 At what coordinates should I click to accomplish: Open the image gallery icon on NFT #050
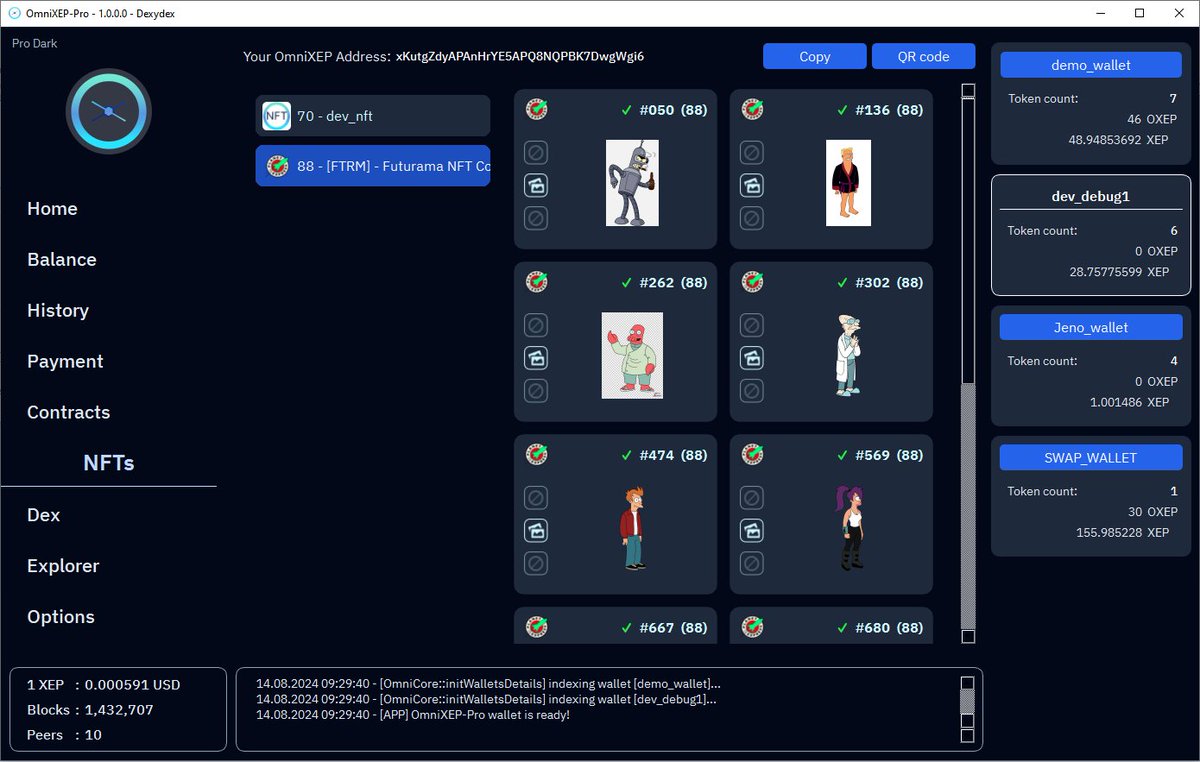pyautogui.click(x=536, y=185)
